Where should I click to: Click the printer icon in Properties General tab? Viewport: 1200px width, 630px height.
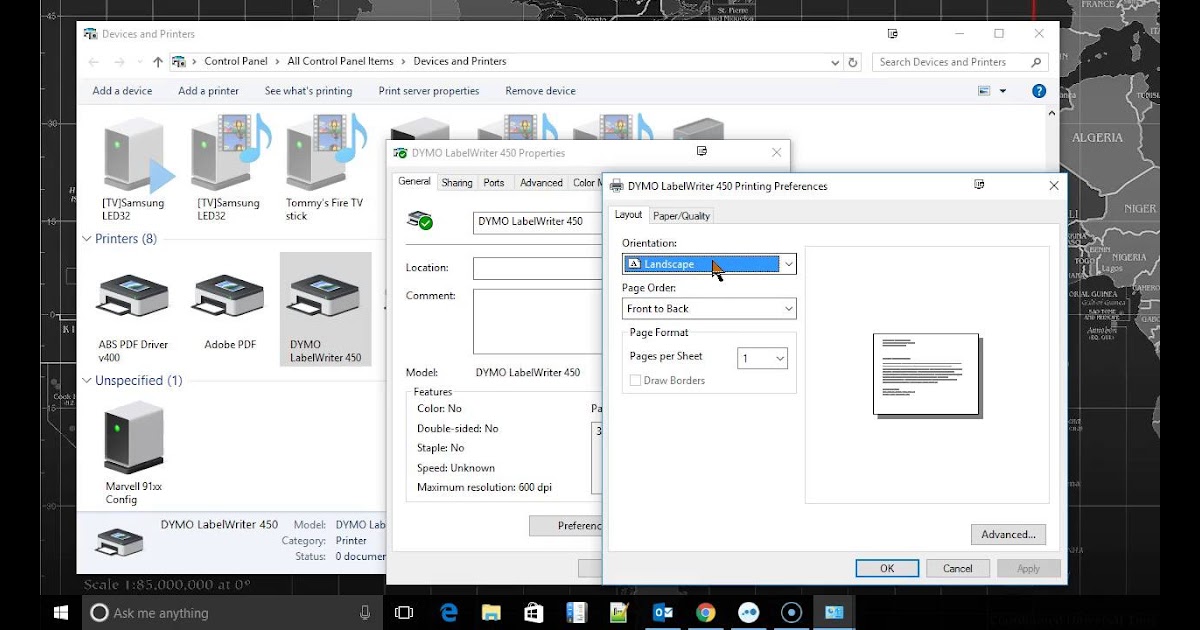[420, 221]
